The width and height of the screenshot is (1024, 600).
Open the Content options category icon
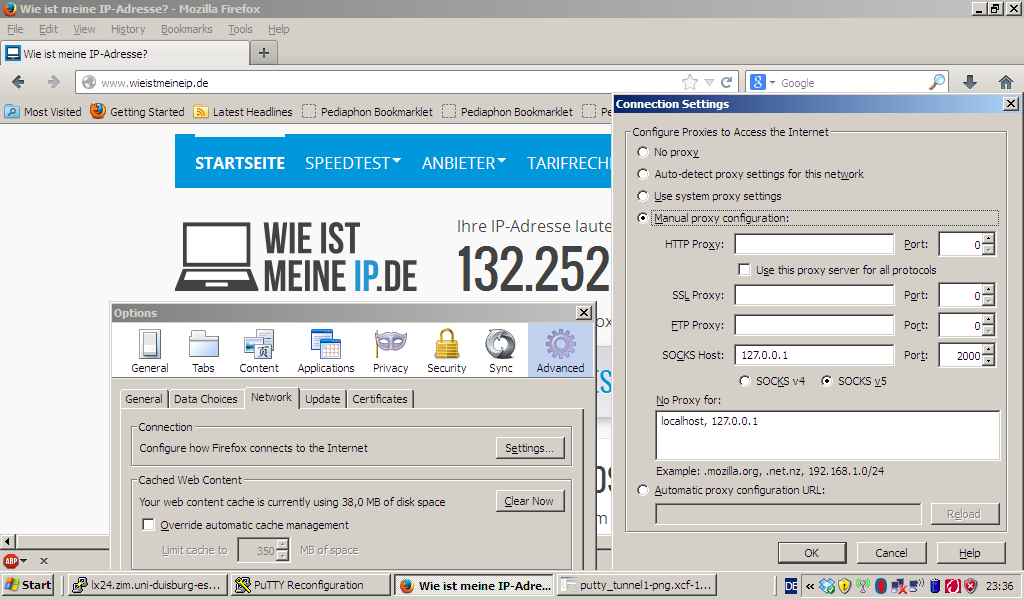(x=259, y=351)
